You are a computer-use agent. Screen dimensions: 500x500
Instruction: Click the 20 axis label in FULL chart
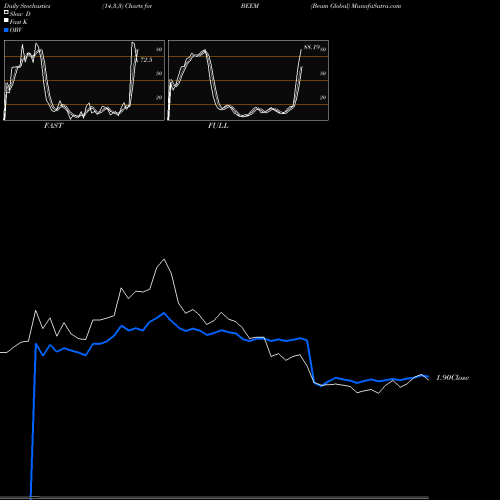pos(323,97)
